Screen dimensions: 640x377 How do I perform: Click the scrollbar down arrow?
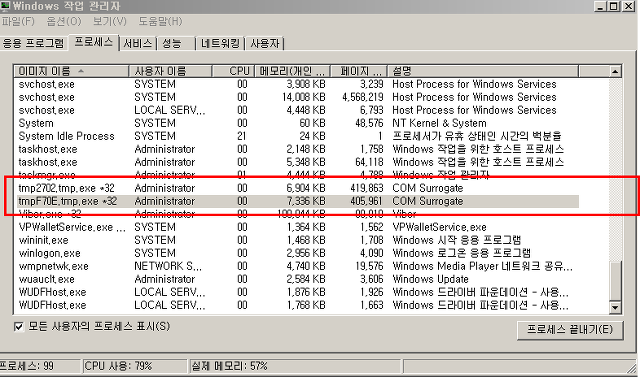(615, 307)
